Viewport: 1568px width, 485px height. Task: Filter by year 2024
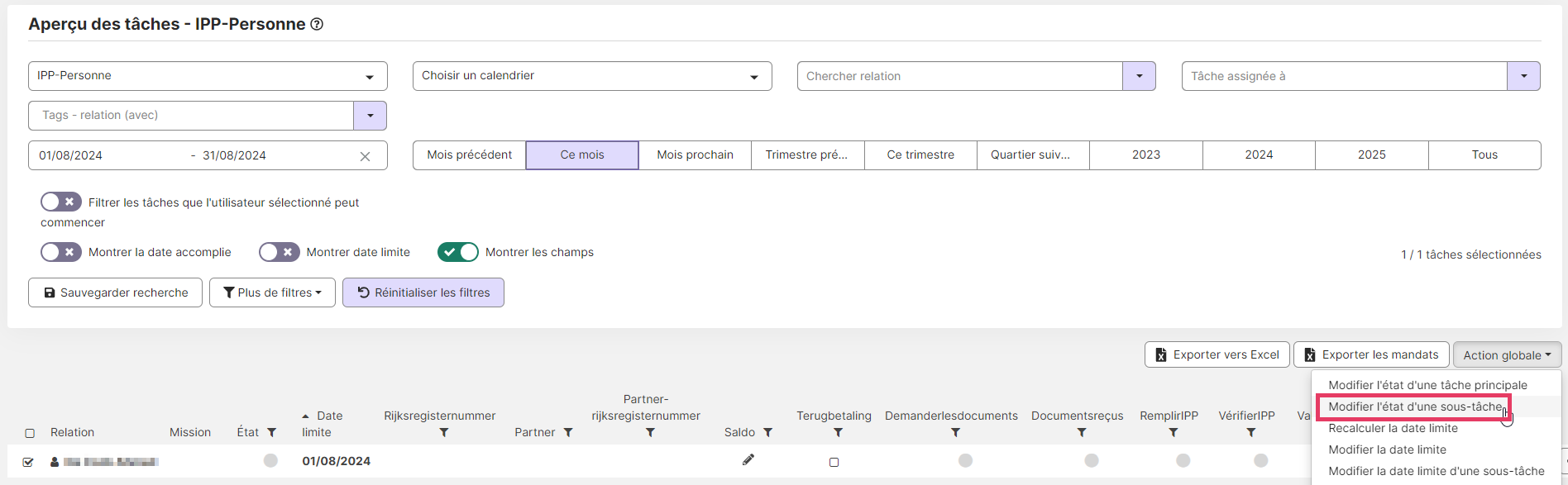(1259, 155)
